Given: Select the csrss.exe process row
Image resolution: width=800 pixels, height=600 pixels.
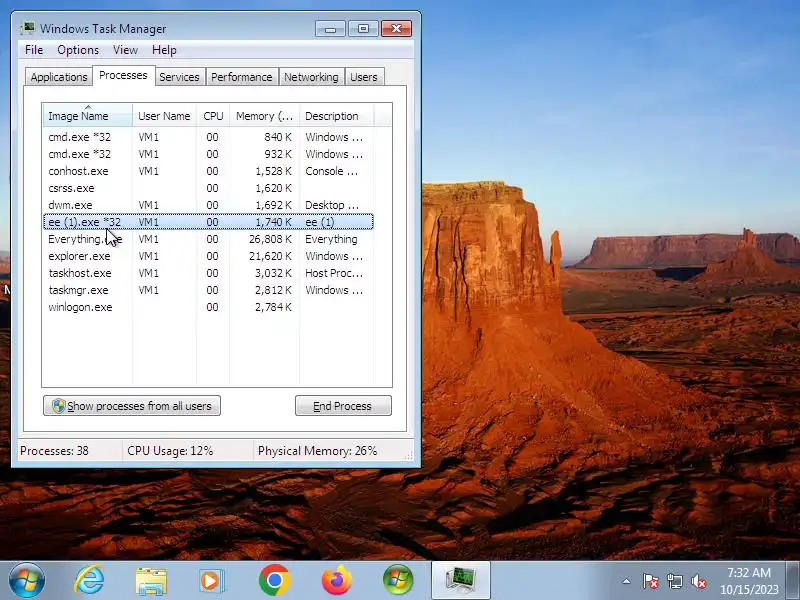Looking at the screenshot, I should tap(209, 188).
